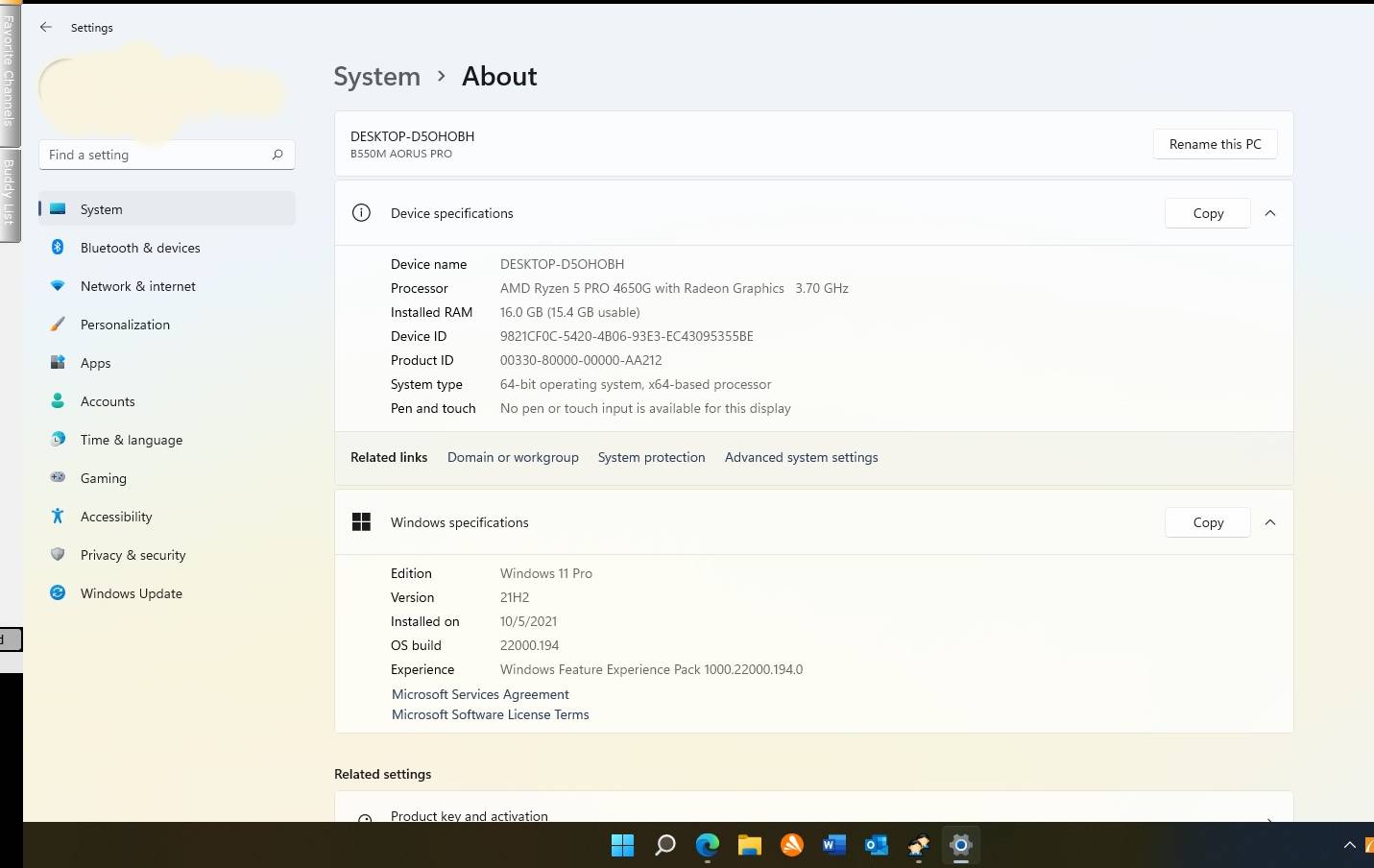Go to Apps settings

tap(167, 362)
